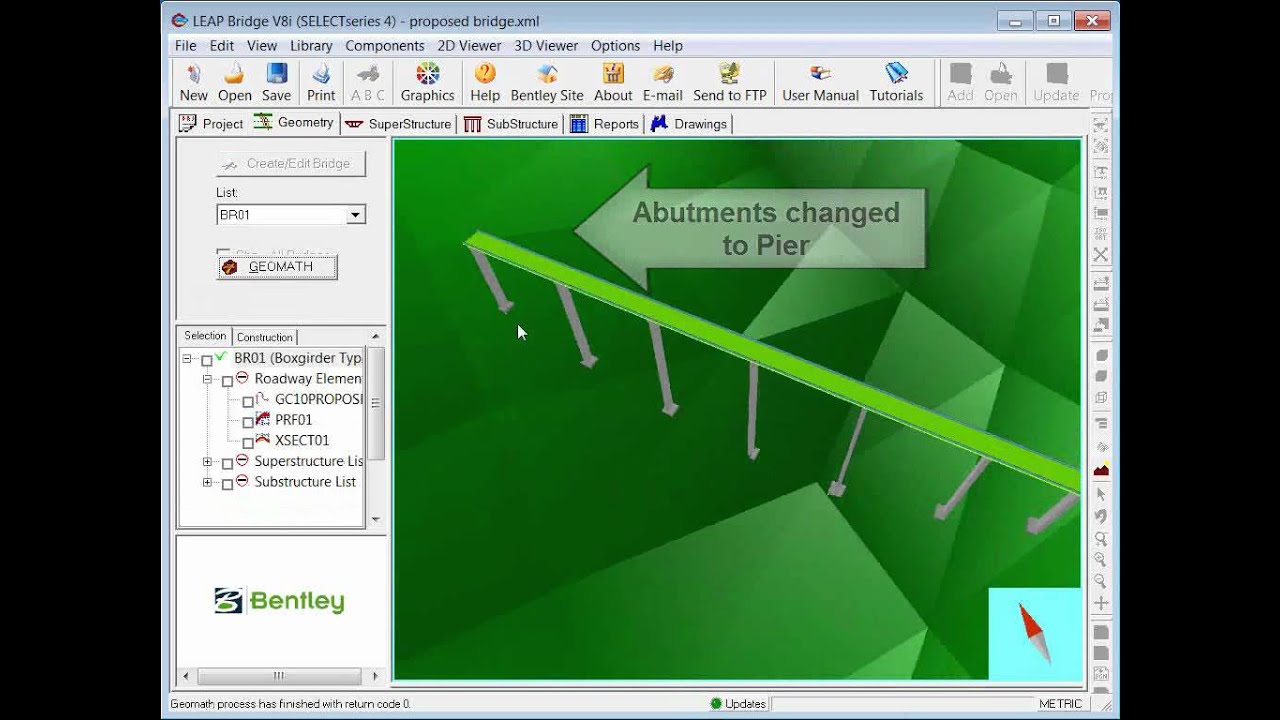
Task: Click the GC10PROPOSI alignment curve icon
Action: (x=263, y=398)
